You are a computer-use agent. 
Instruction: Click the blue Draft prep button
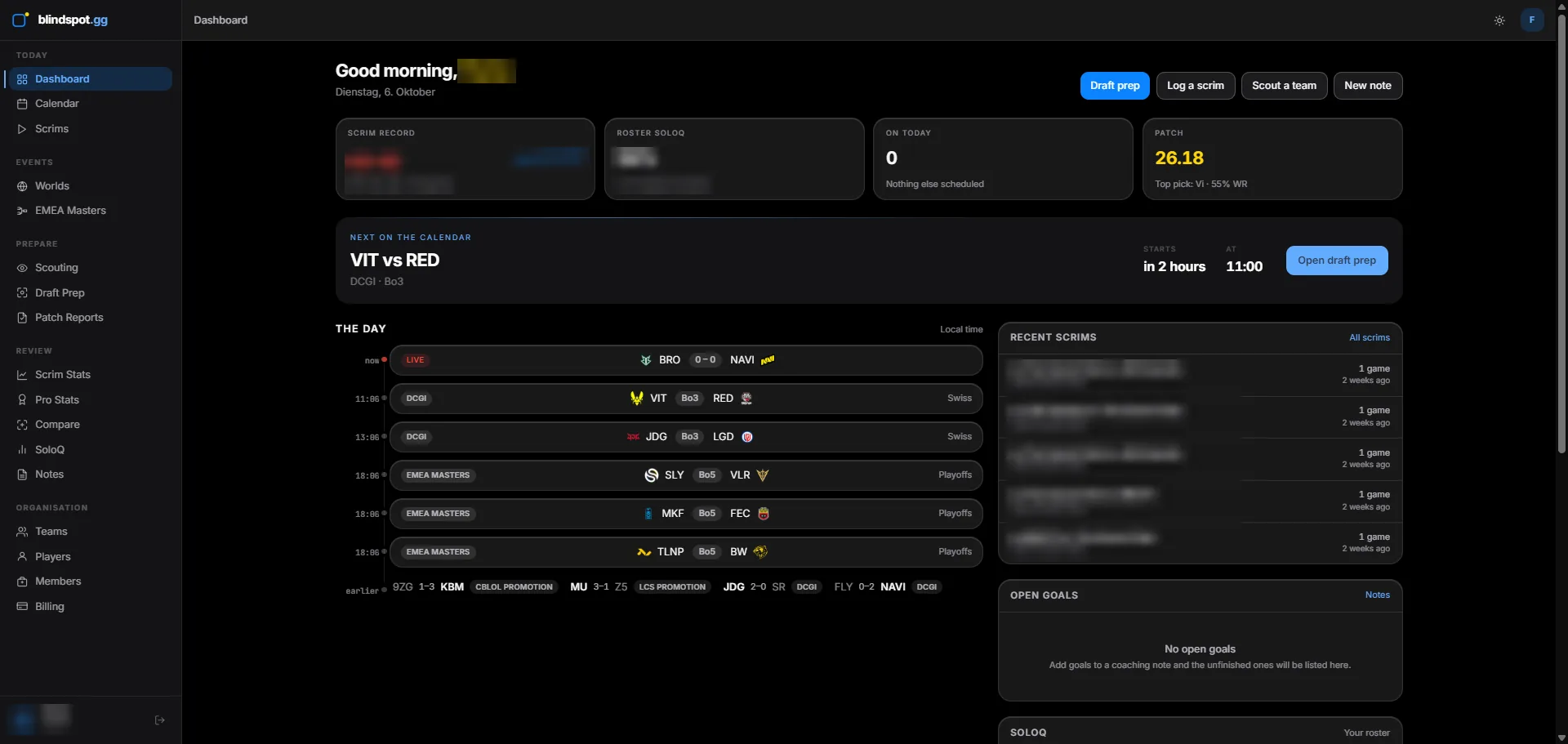[x=1115, y=86]
